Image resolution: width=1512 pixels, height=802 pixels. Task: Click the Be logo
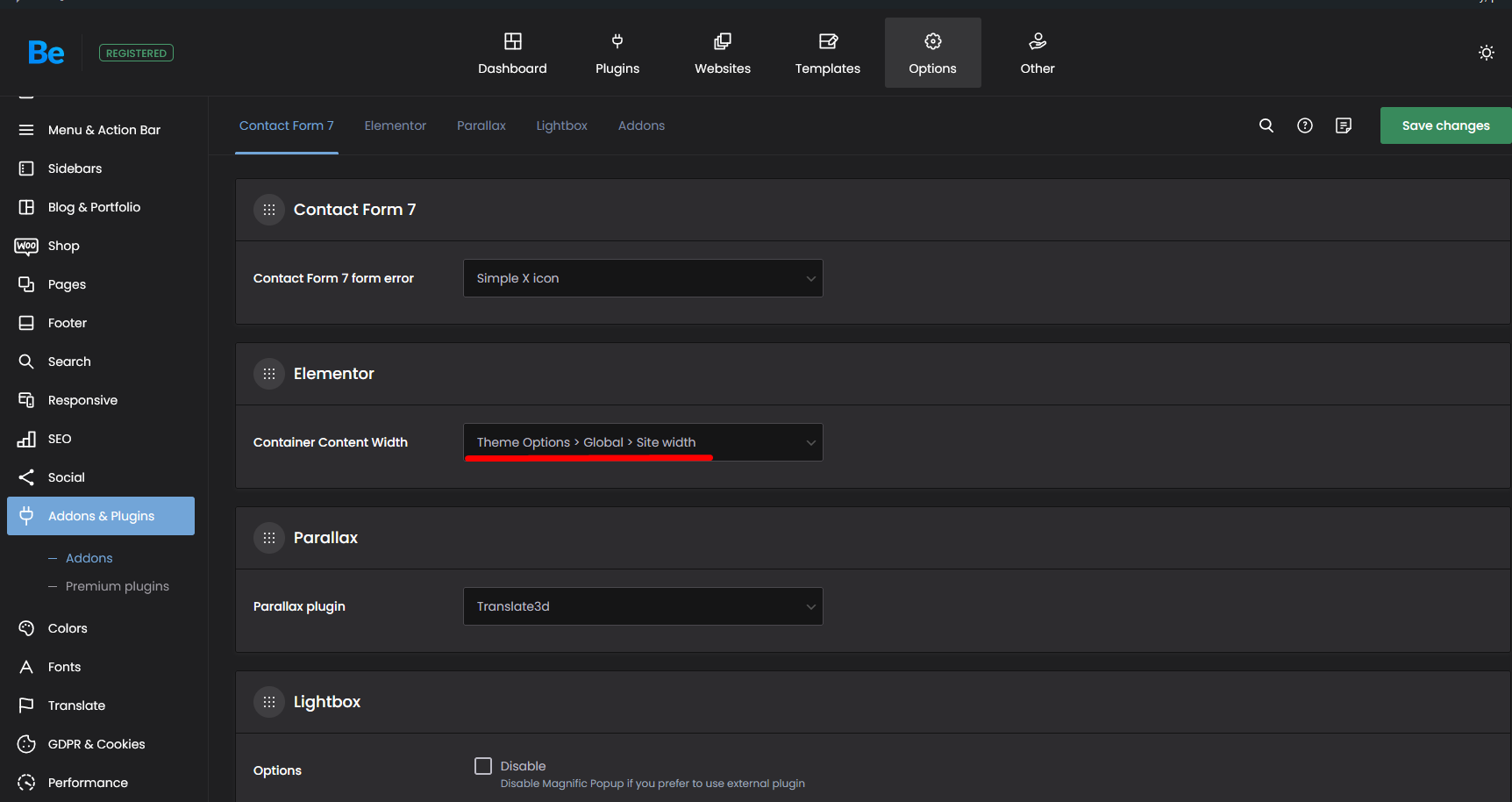pos(46,53)
